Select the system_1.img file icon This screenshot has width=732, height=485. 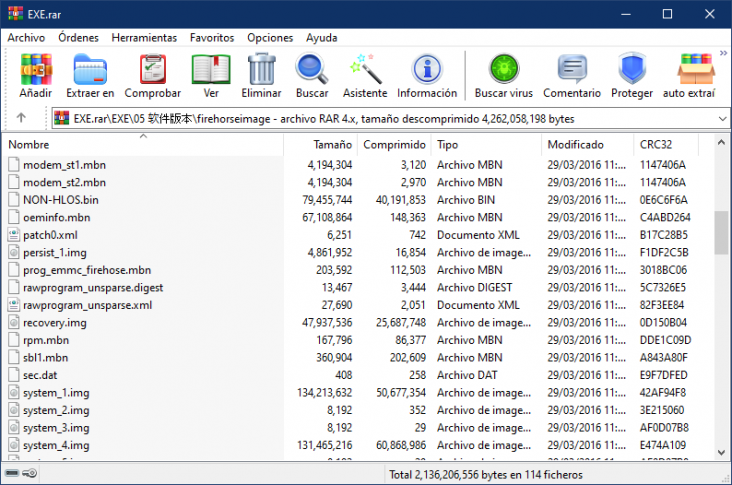14,393
